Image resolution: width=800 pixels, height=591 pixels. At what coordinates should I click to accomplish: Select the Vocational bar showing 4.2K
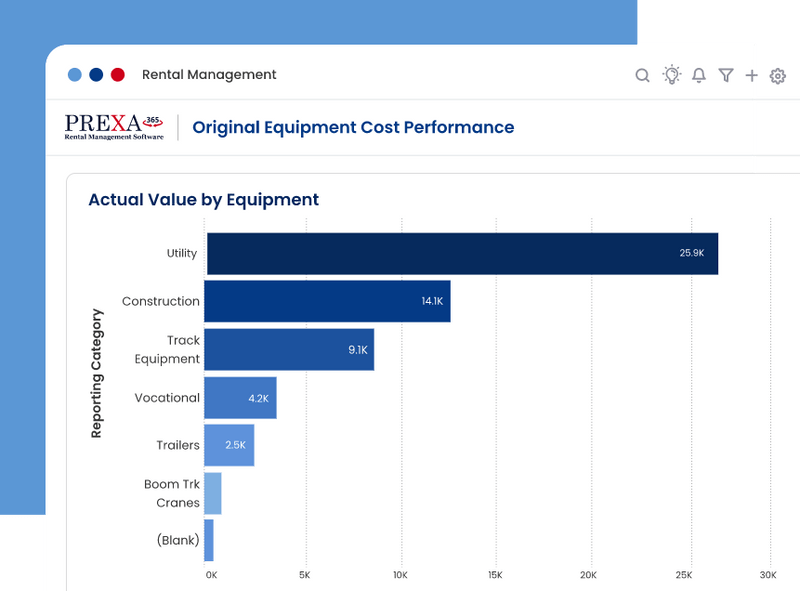240,397
